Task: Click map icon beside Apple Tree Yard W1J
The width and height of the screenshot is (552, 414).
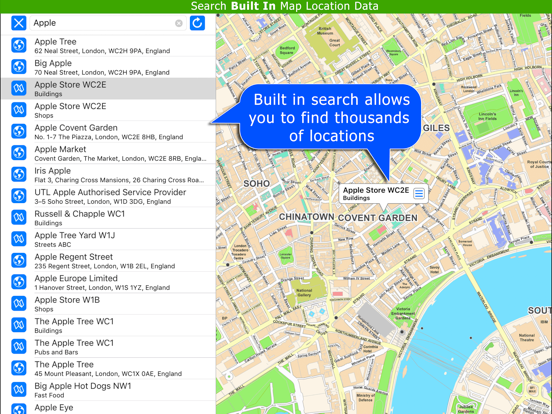Action: coord(19,239)
